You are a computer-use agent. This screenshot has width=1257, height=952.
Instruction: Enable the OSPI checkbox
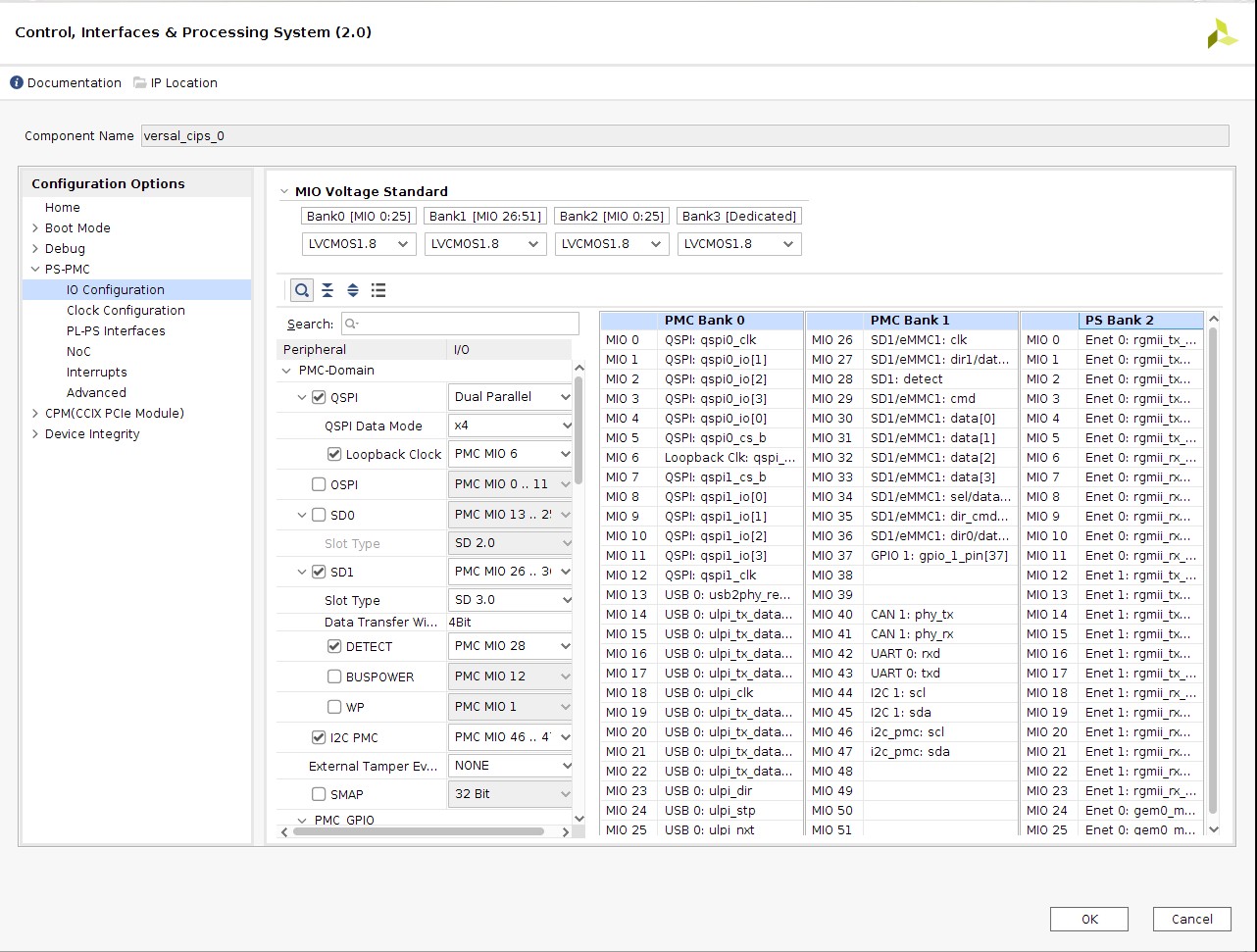coord(319,484)
